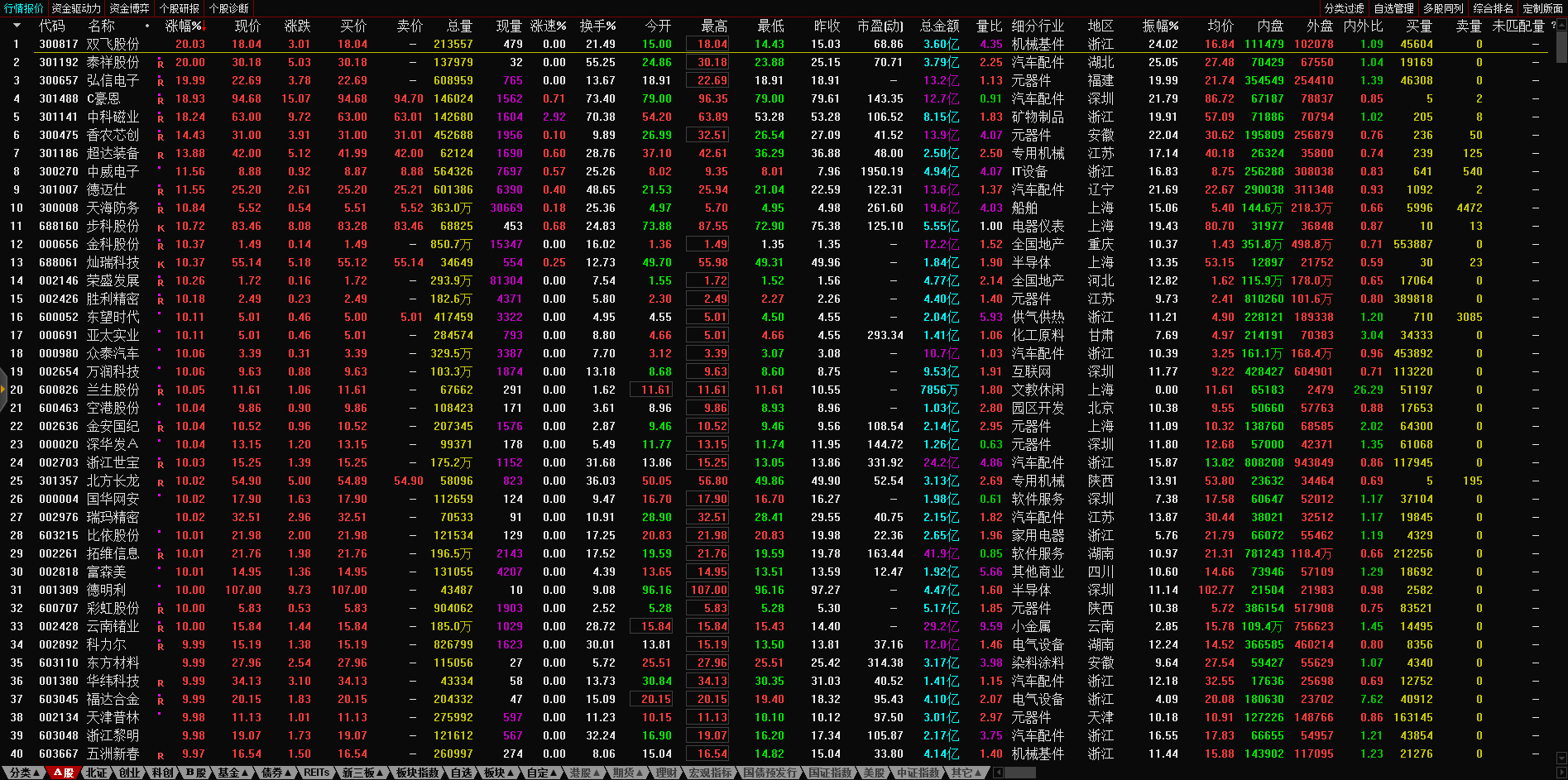Image resolution: width=1568 pixels, height=780 pixels.
Task: Click the left arrow beside the bottom scrollbar
Action: click(x=998, y=773)
